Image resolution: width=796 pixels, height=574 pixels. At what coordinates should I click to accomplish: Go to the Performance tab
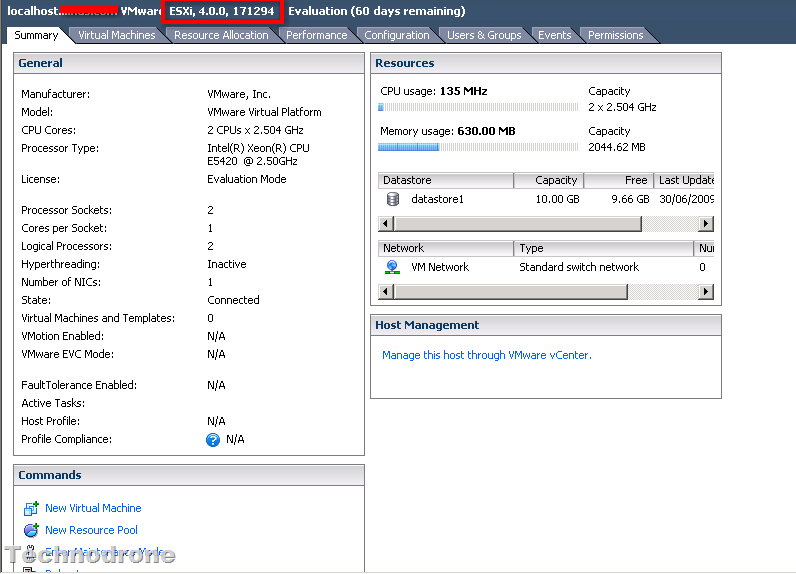pyautogui.click(x=316, y=35)
